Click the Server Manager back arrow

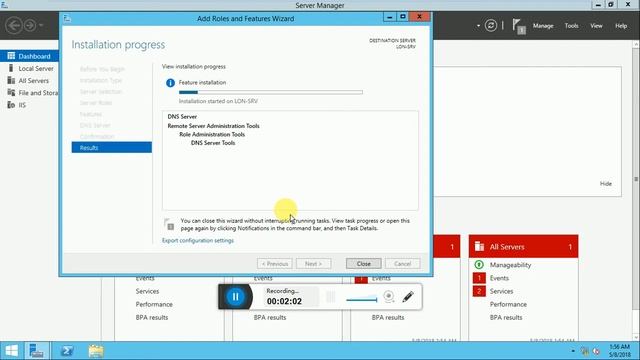(x=14, y=25)
